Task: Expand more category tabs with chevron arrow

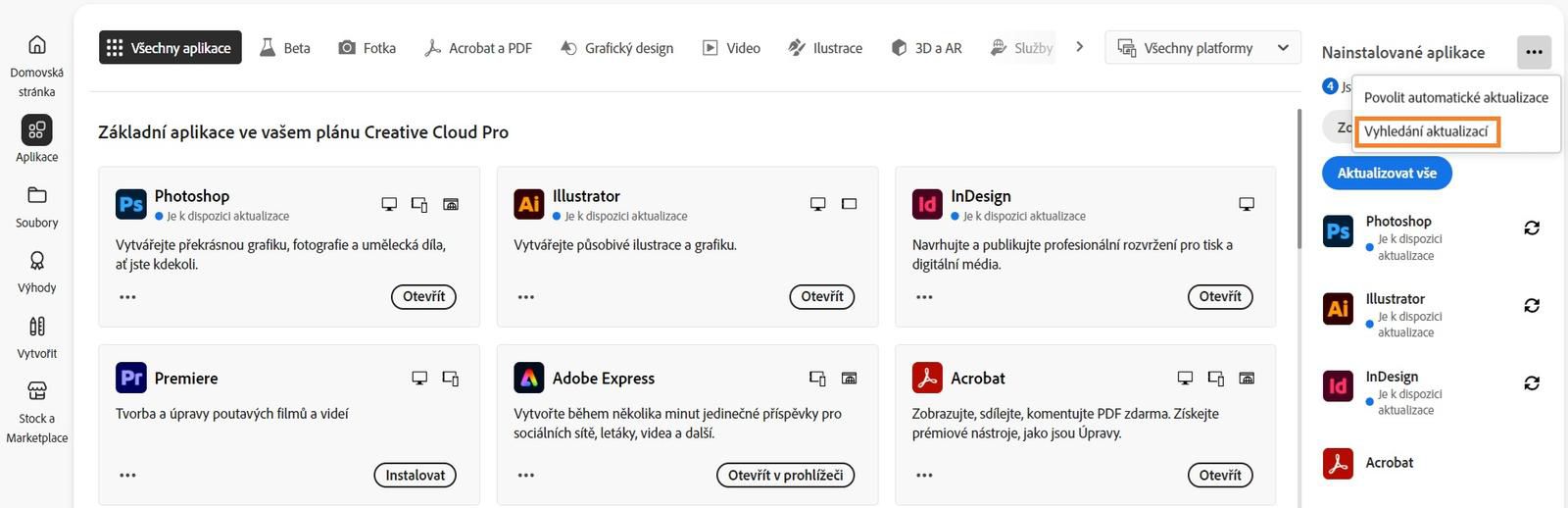Action: (x=1079, y=46)
